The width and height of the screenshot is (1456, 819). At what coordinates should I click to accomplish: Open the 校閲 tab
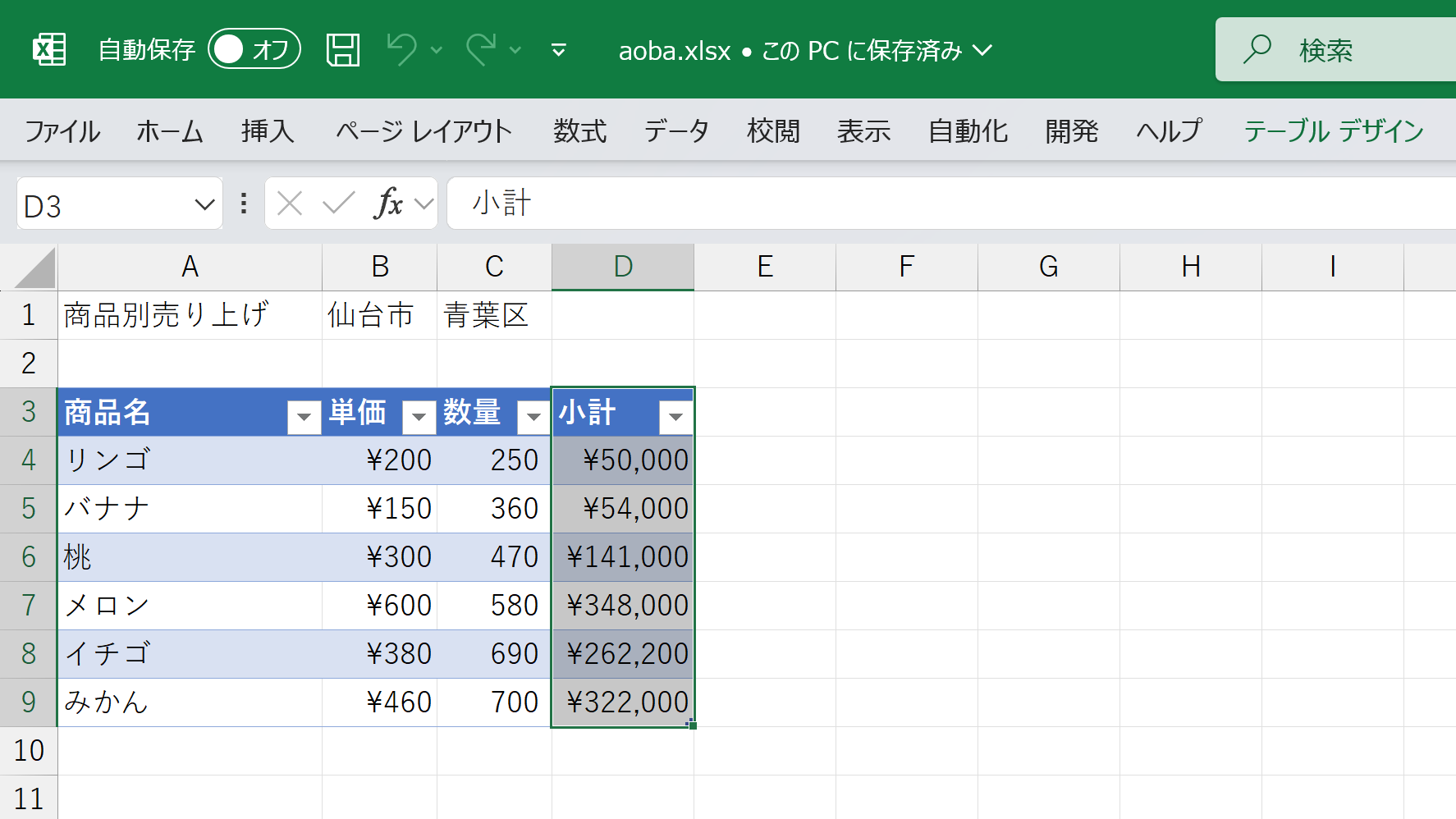pyautogui.click(x=773, y=130)
